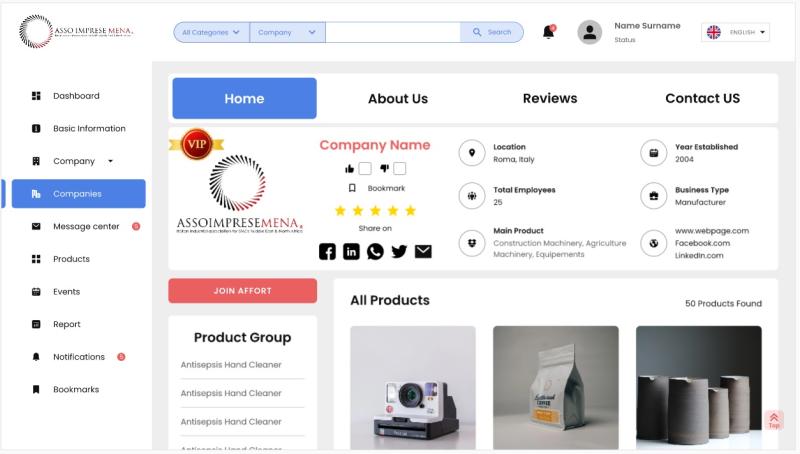Share company via WhatsApp icon

(375, 251)
